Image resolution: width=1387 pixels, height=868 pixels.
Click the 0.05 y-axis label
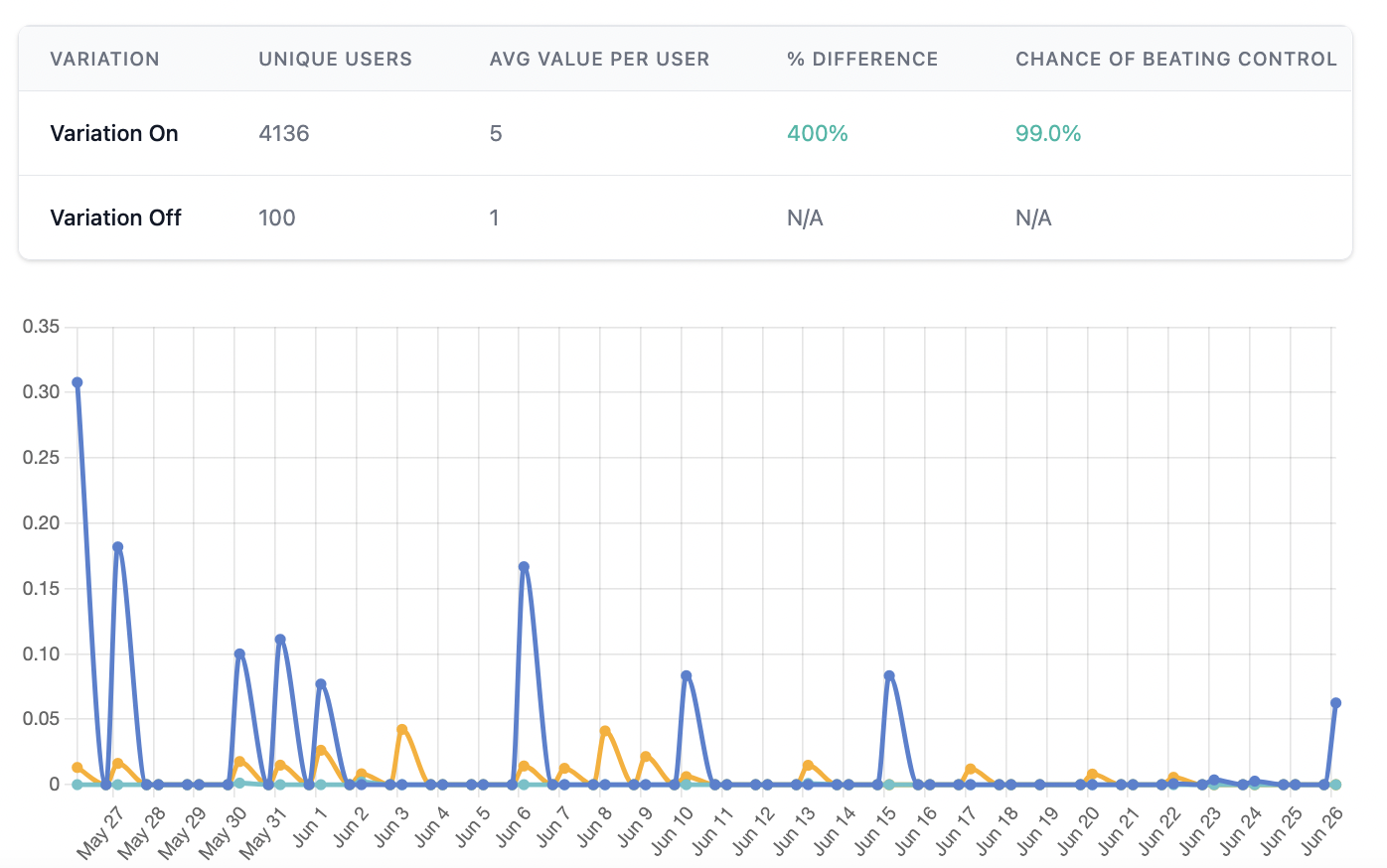(x=42, y=718)
